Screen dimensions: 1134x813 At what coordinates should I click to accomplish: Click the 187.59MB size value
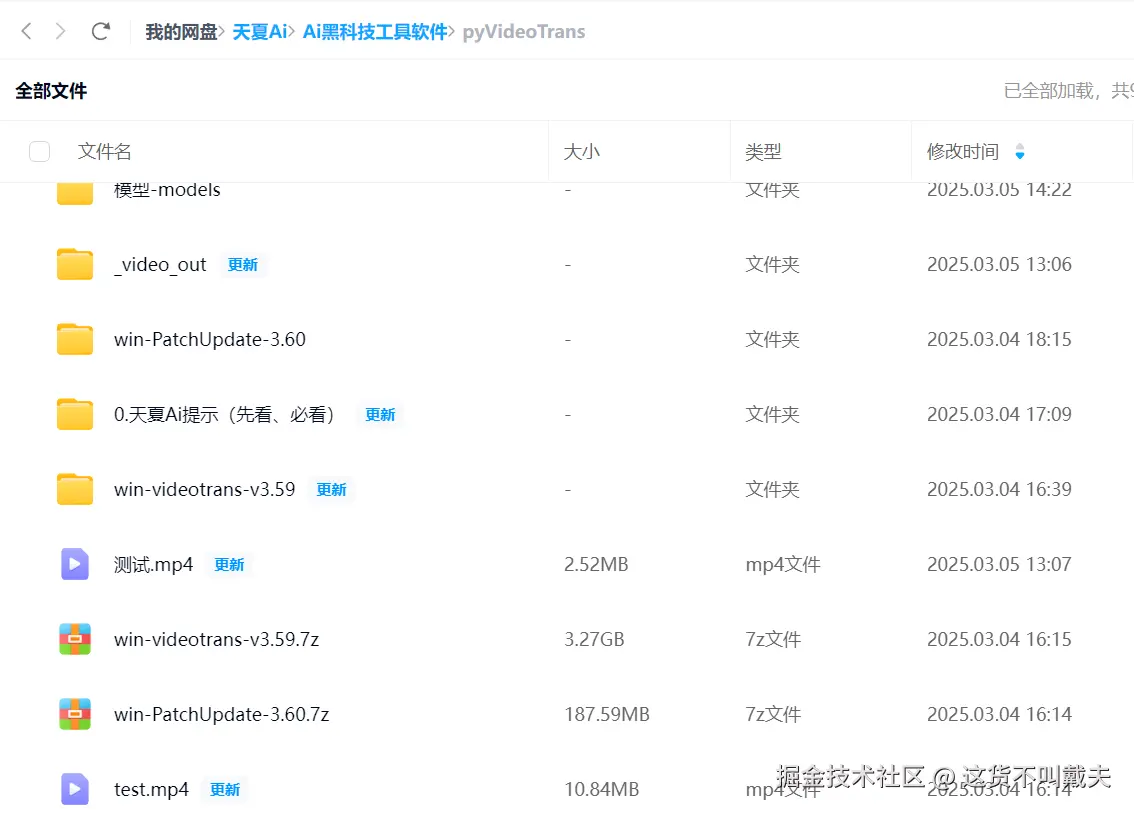click(607, 715)
